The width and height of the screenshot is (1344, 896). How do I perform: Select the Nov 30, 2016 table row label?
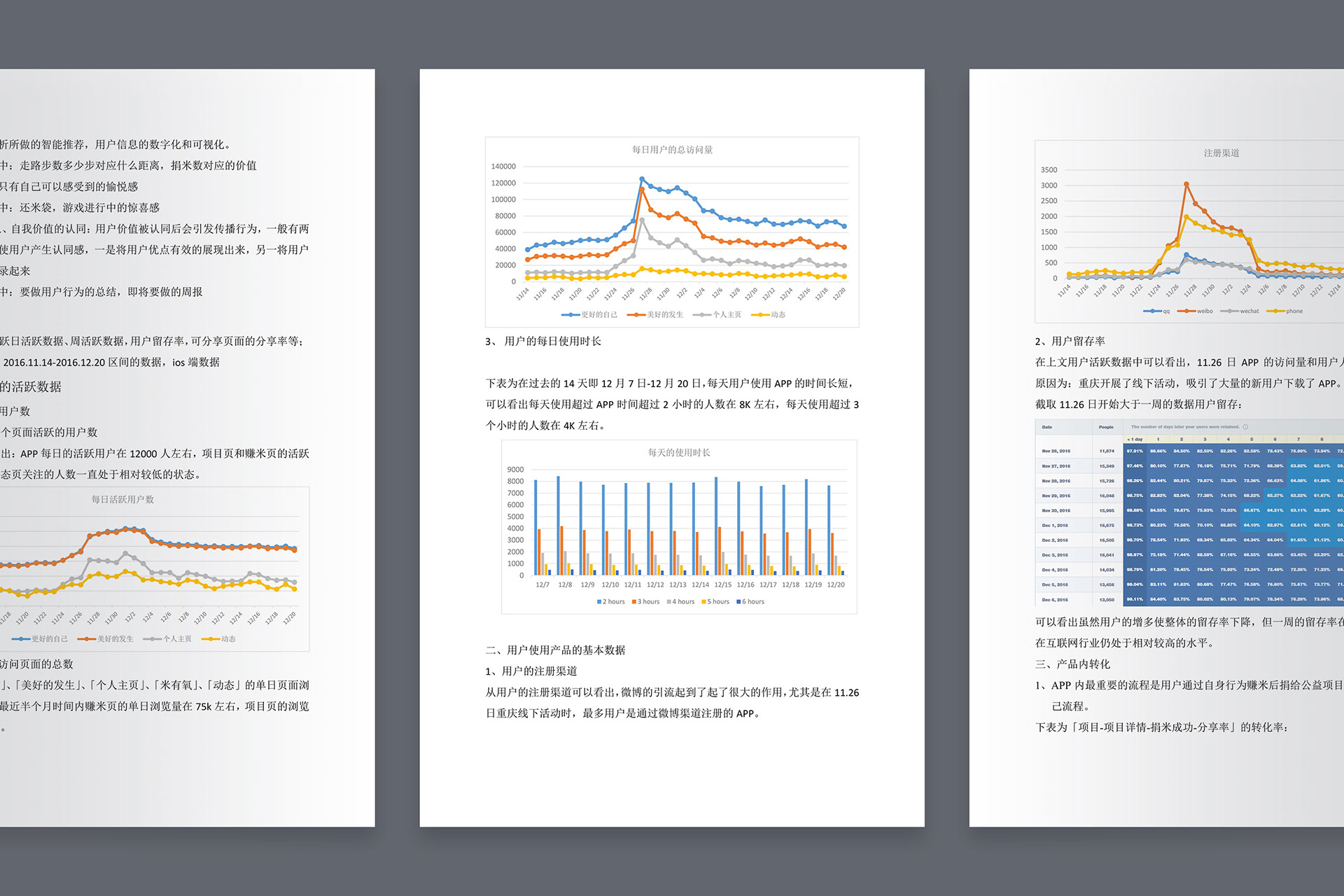[x=1056, y=511]
